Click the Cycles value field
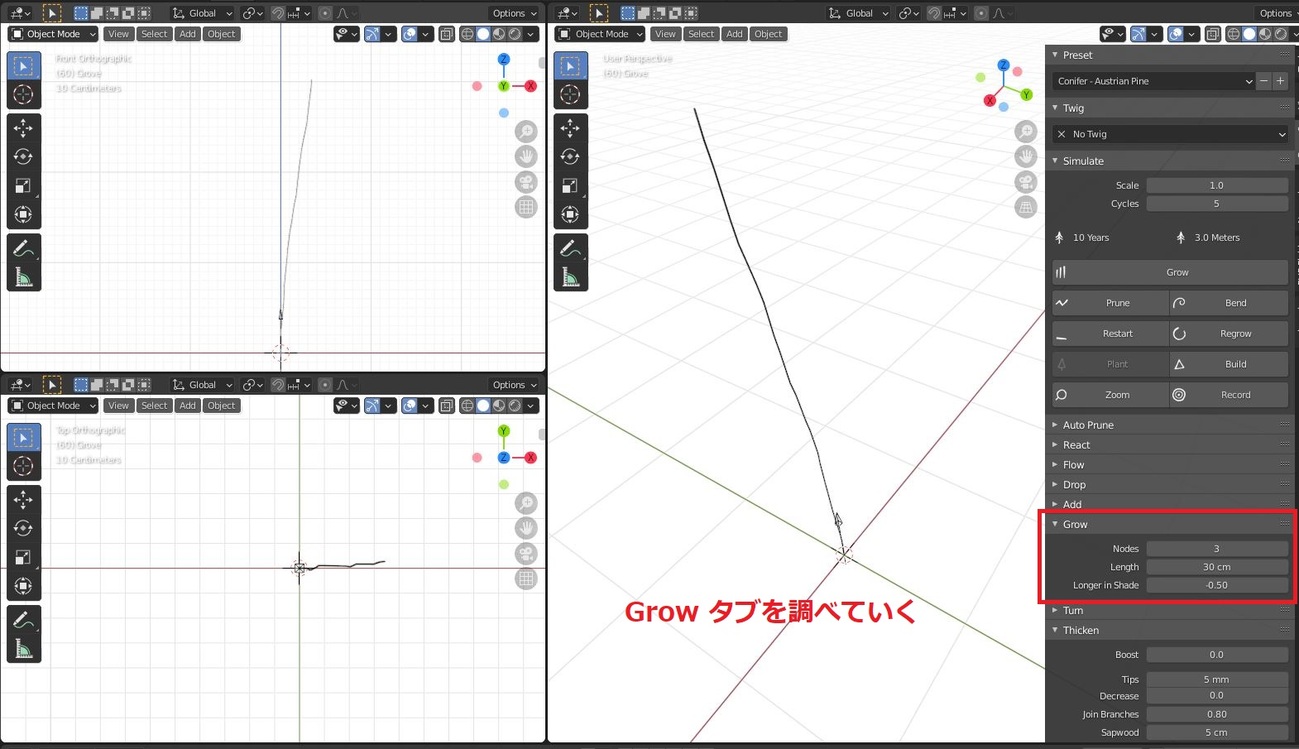1299x749 pixels. pos(1216,204)
